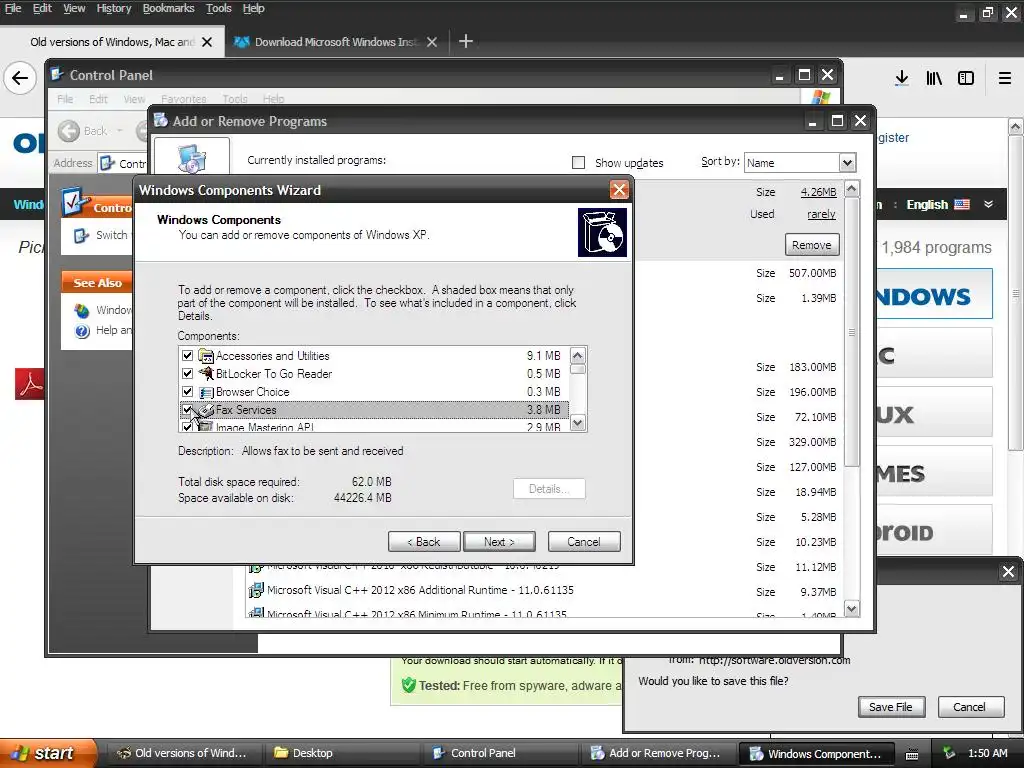Open the browser File menu
This screenshot has height=768, width=1024.
coord(13,8)
